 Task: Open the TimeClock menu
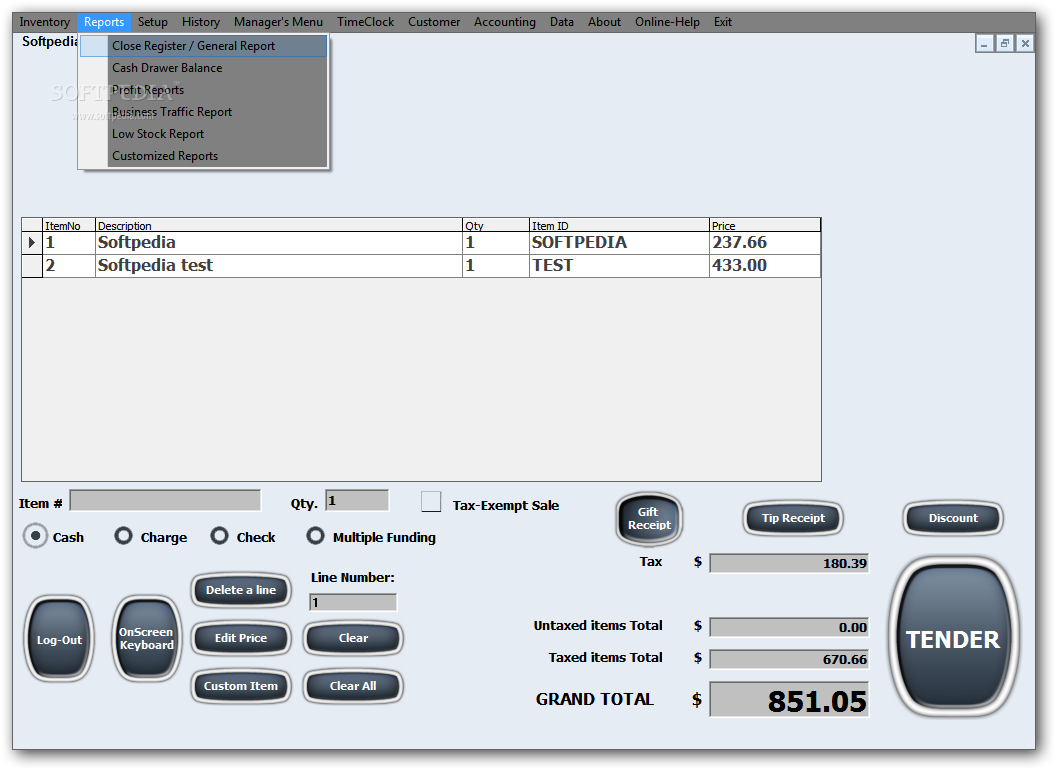click(x=366, y=22)
